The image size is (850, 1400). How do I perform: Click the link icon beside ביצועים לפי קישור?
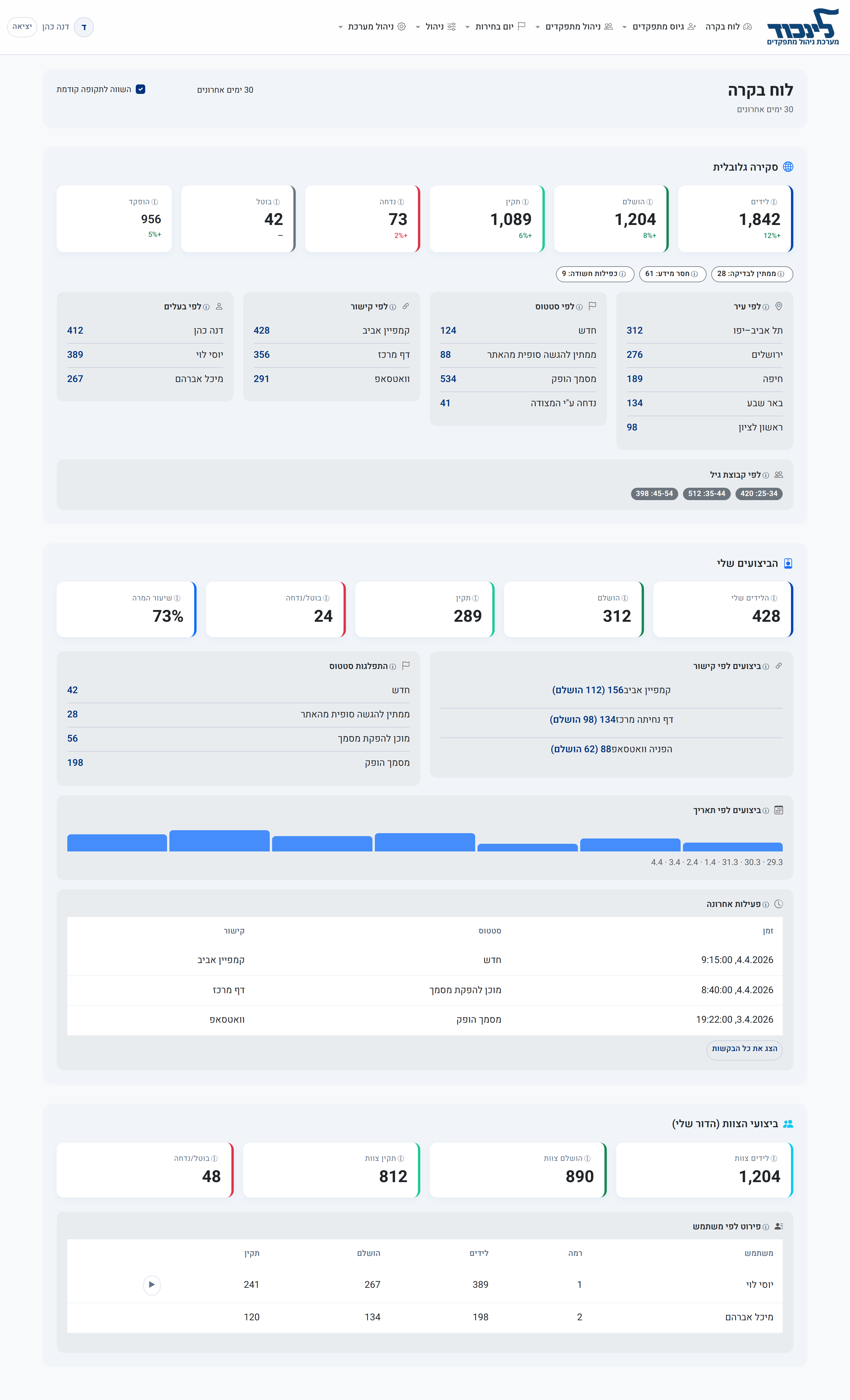(778, 666)
